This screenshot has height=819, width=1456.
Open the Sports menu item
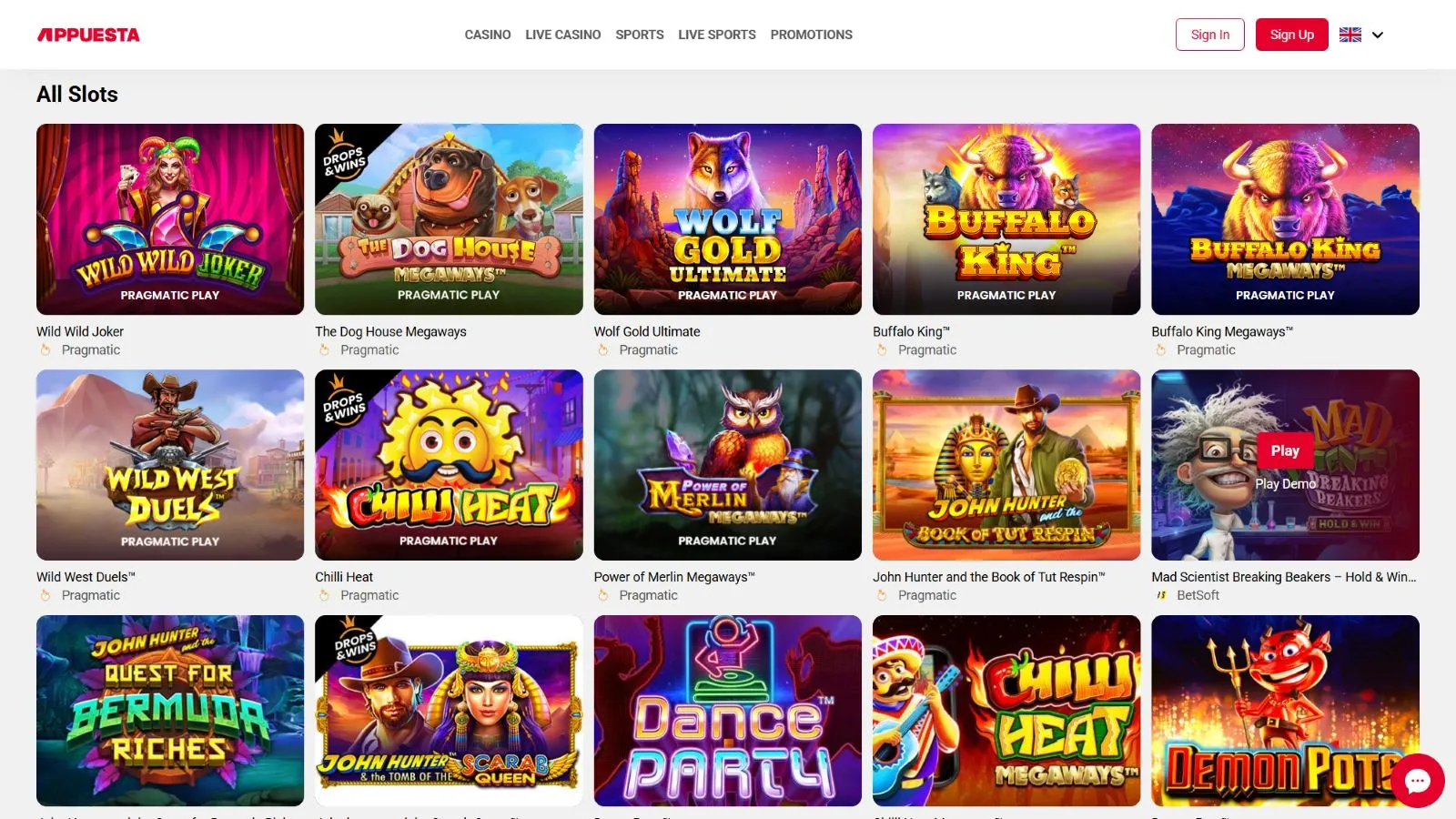[x=640, y=35]
